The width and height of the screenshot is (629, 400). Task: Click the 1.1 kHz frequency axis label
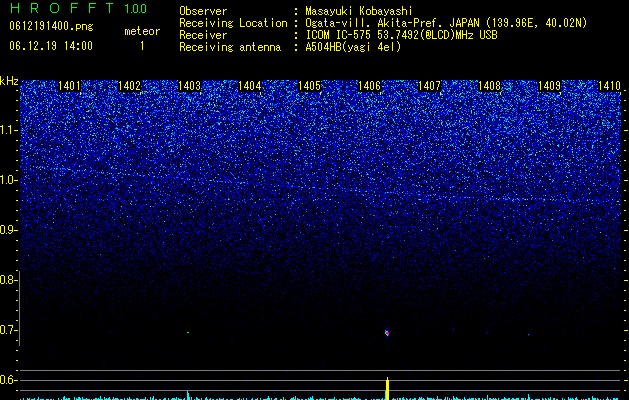point(9,130)
